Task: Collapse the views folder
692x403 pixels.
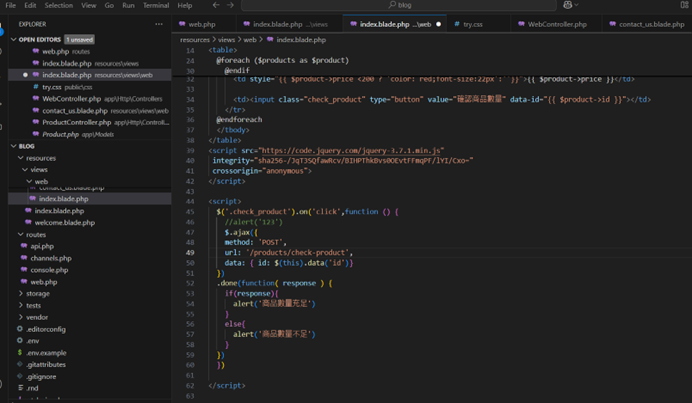Action: [38, 169]
